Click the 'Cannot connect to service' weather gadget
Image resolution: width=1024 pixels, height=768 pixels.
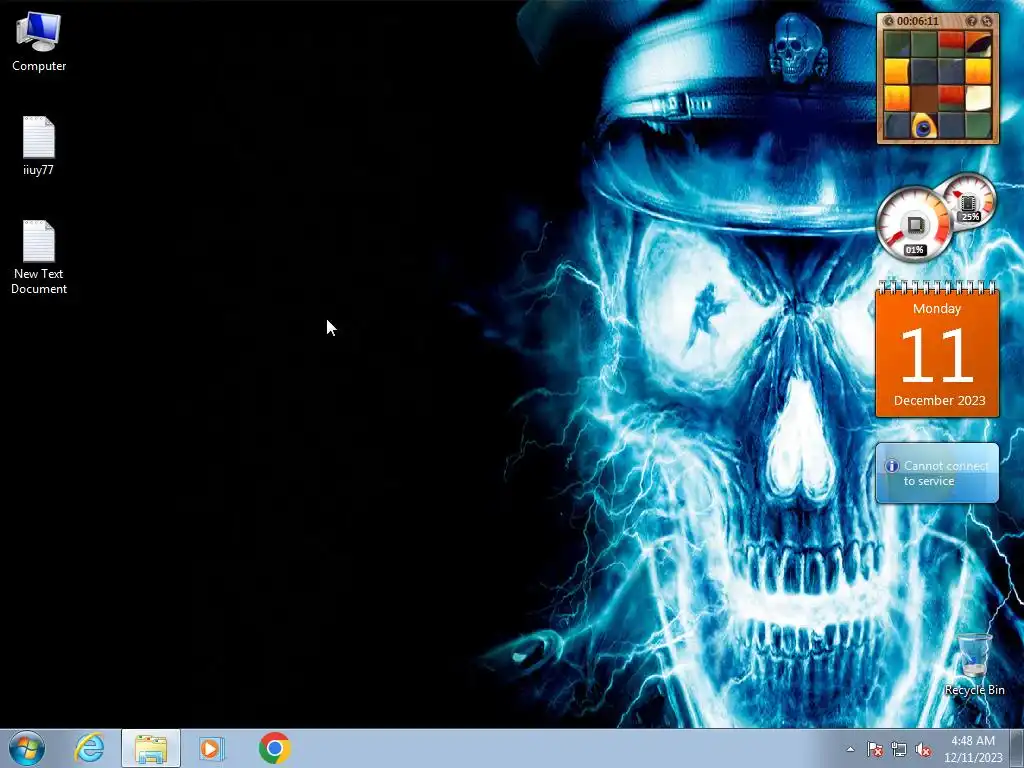[937, 473]
